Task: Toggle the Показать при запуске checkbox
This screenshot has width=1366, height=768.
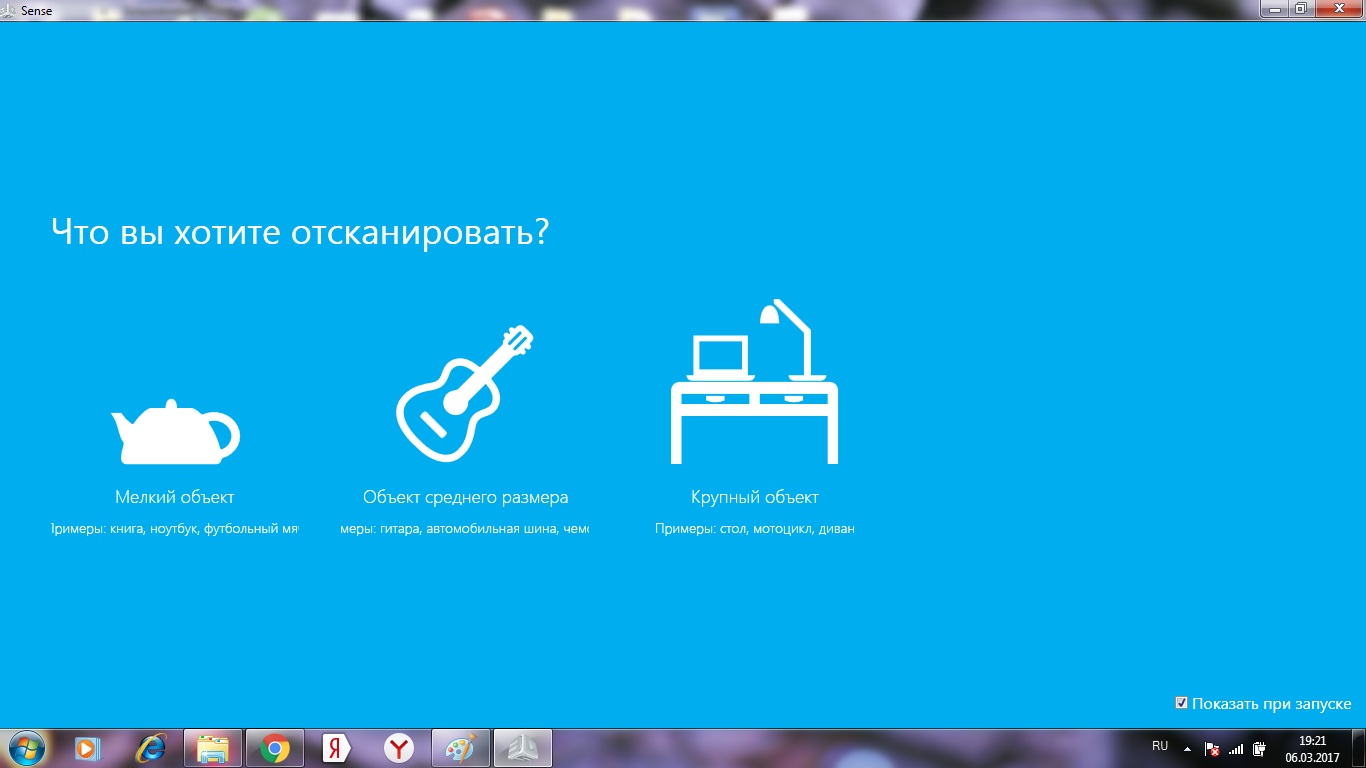Action: coord(1182,703)
